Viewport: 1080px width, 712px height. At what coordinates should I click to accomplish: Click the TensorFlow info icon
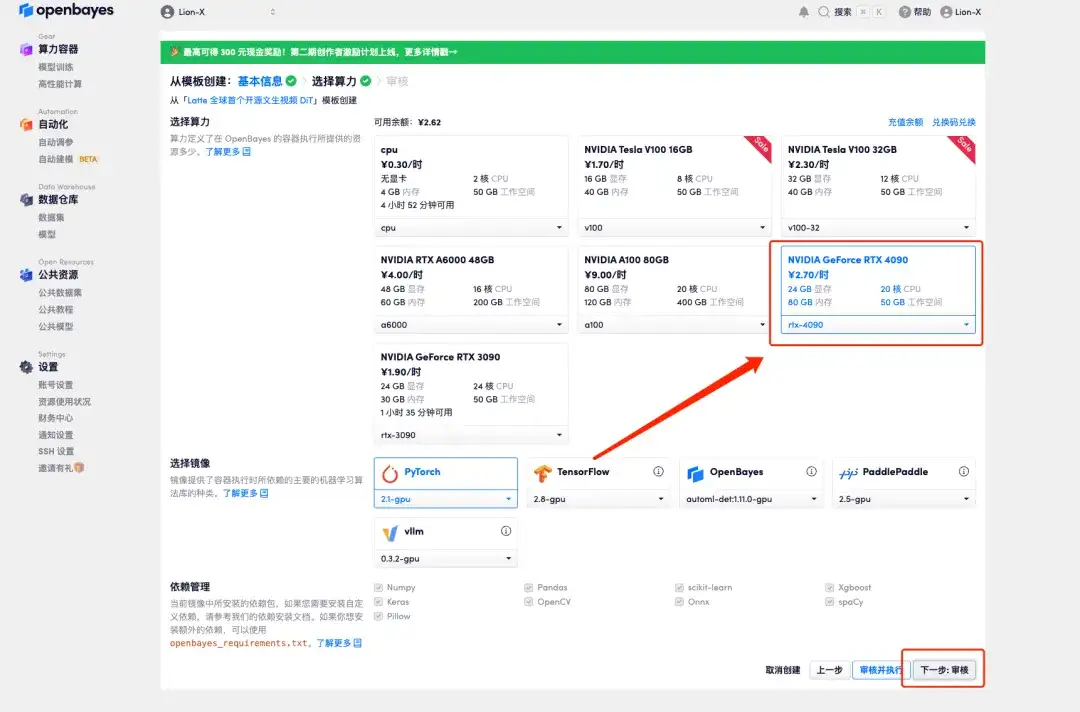tap(658, 472)
